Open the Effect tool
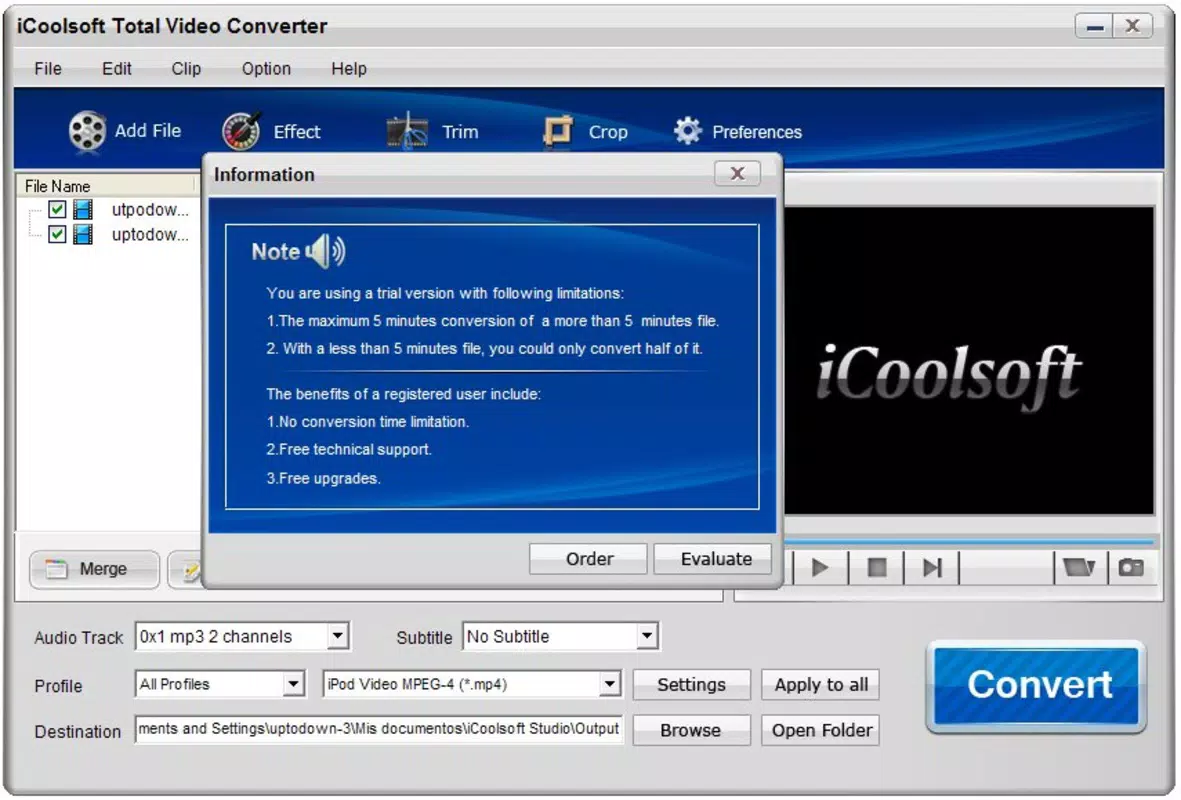The height and width of the screenshot is (800, 1181). (x=271, y=131)
